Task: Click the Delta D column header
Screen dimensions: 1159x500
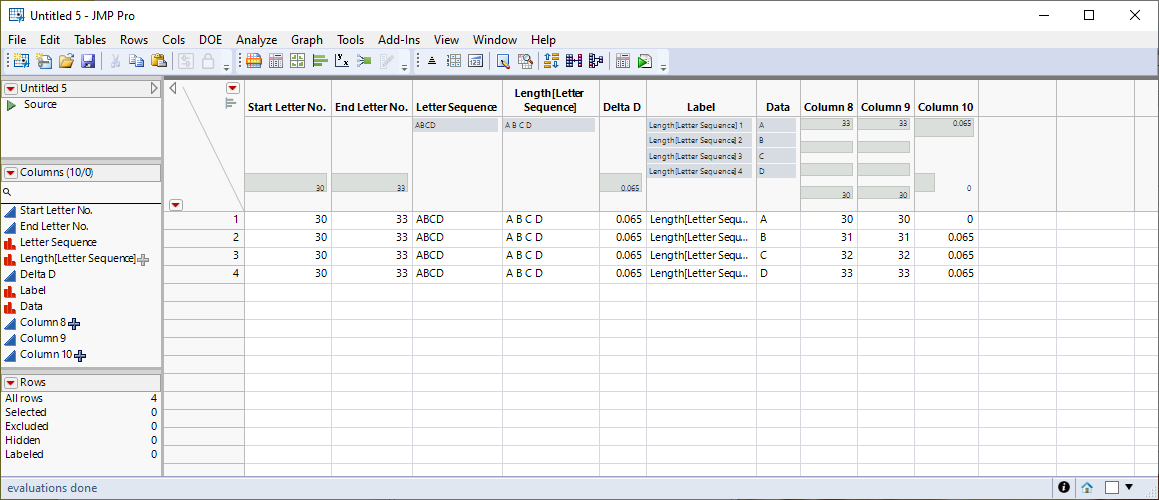Action: [x=622, y=107]
